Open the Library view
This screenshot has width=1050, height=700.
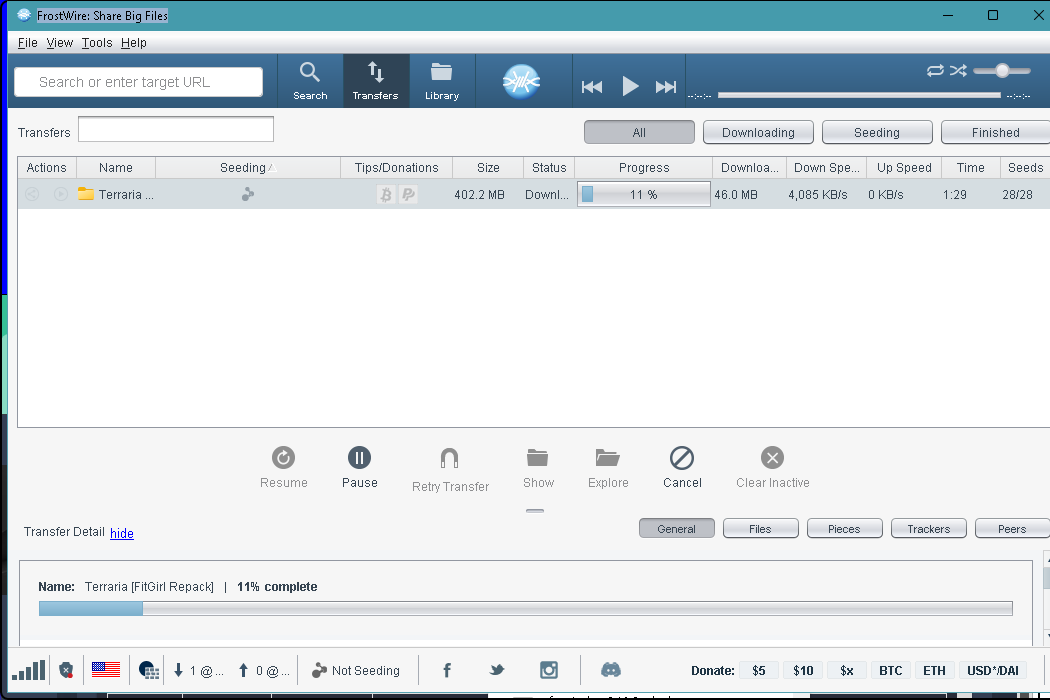tap(442, 81)
